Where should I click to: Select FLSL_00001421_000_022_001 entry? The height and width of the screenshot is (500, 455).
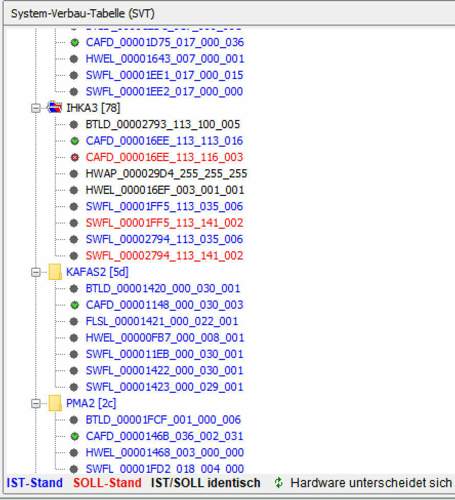pyautogui.click(x=162, y=321)
